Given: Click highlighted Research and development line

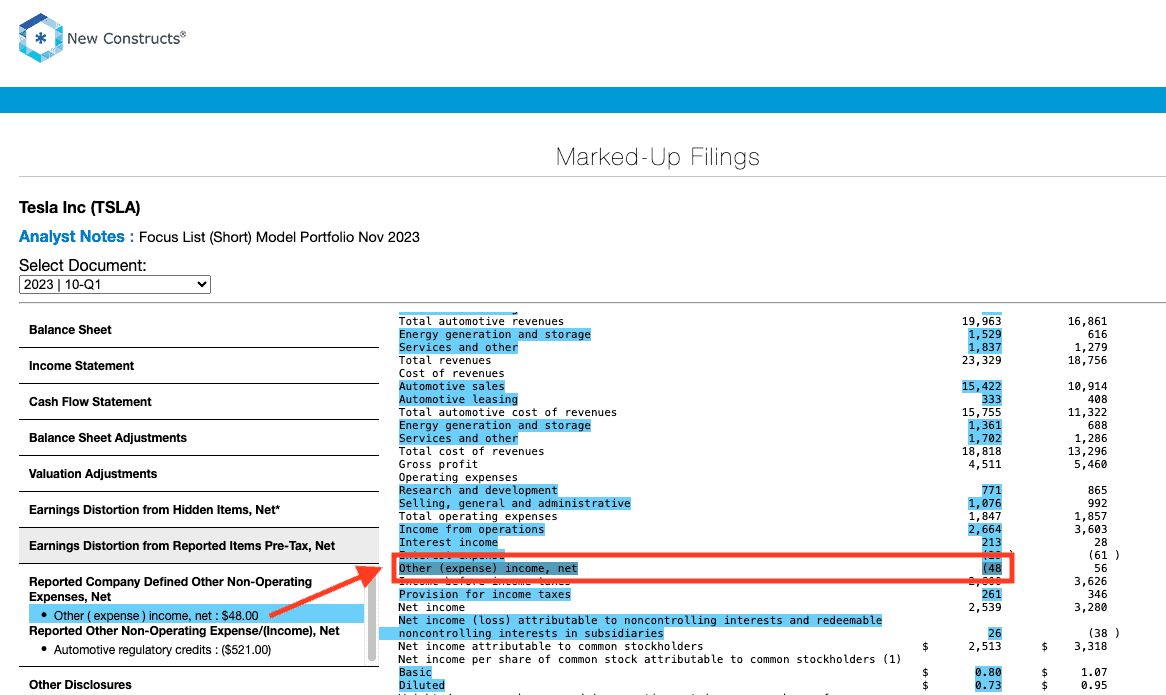Looking at the screenshot, I should coord(478,491).
